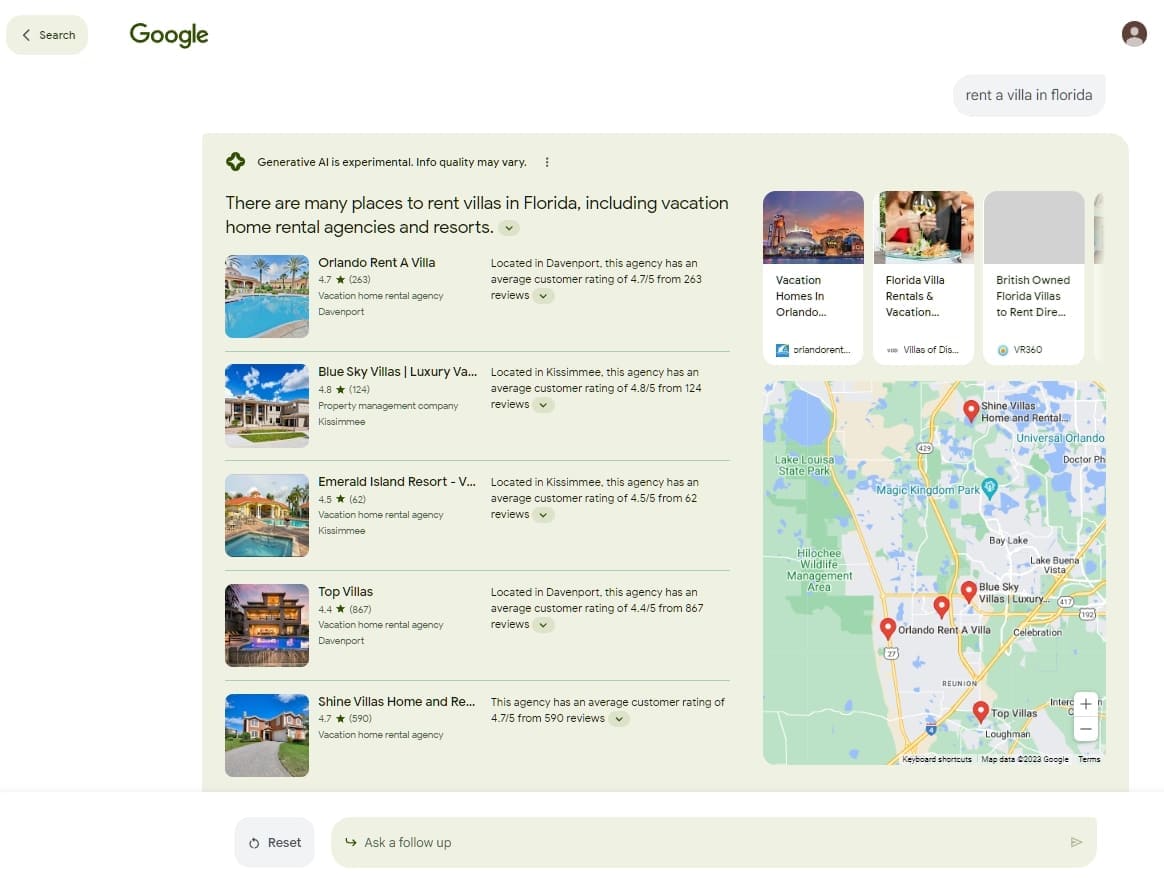
Task: Click the orlandorent site favicon
Action: pyautogui.click(x=782, y=350)
